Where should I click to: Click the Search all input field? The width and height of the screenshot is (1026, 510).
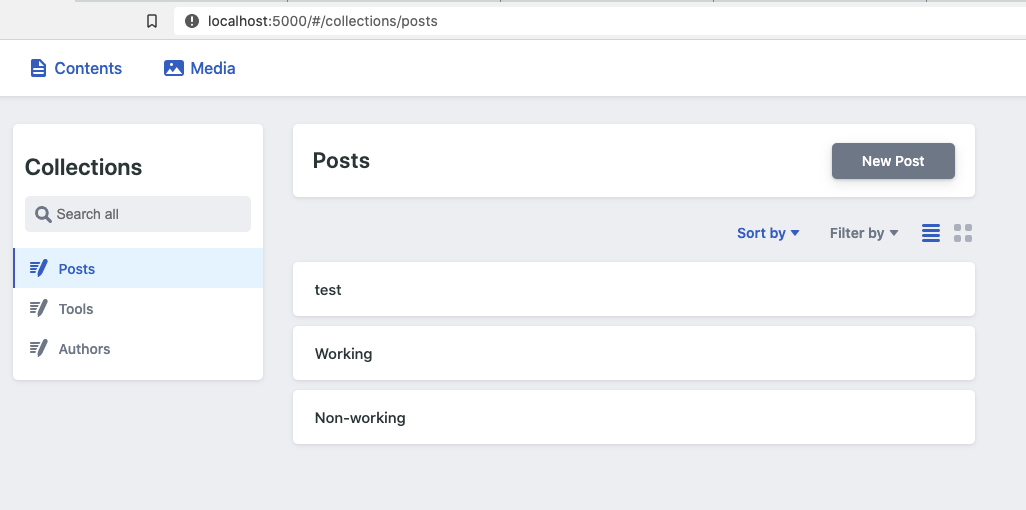tap(138, 214)
